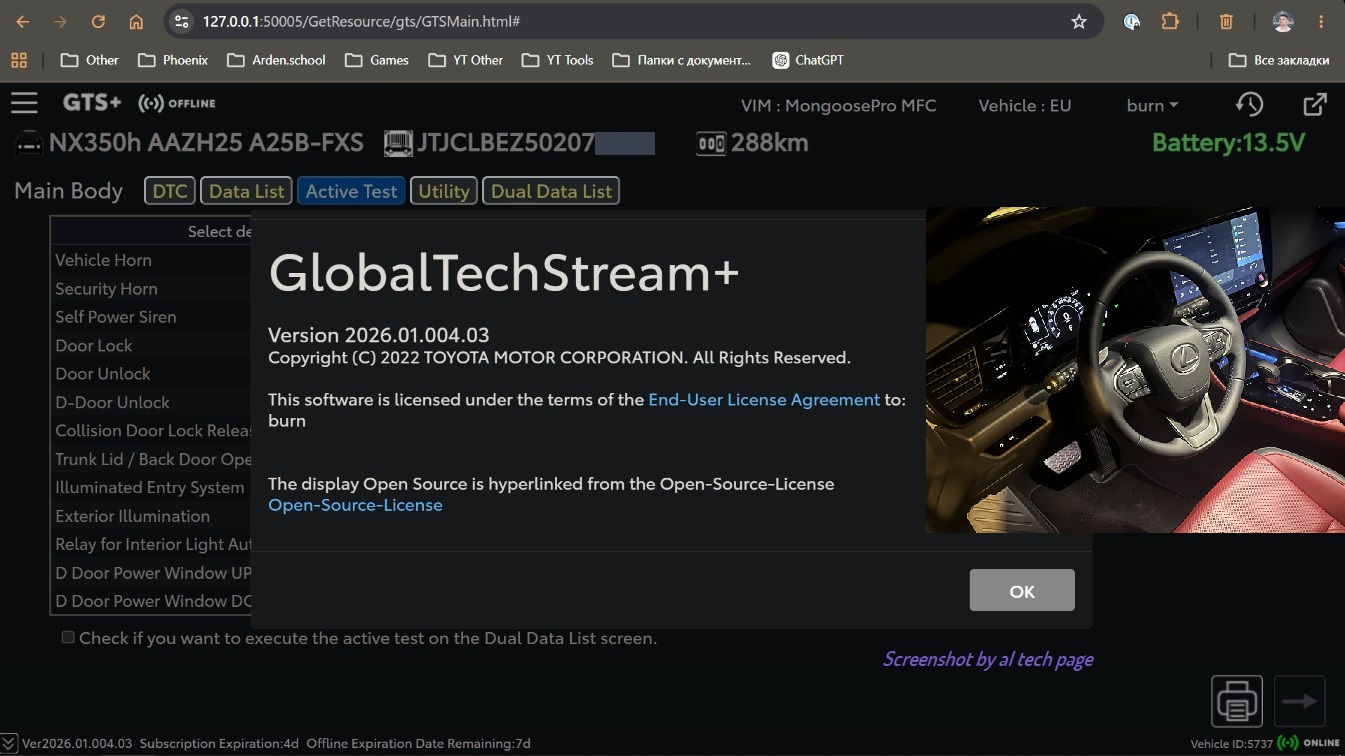Expand the Папки с документ... bookmarks folder
The image size is (1345, 756).
(x=682, y=60)
